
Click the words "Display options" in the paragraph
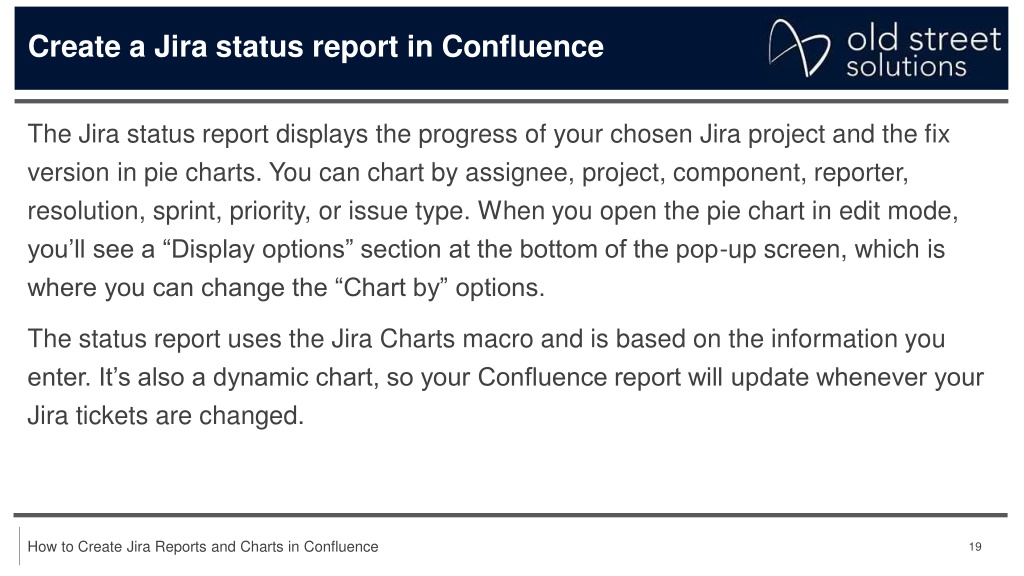click(257, 249)
